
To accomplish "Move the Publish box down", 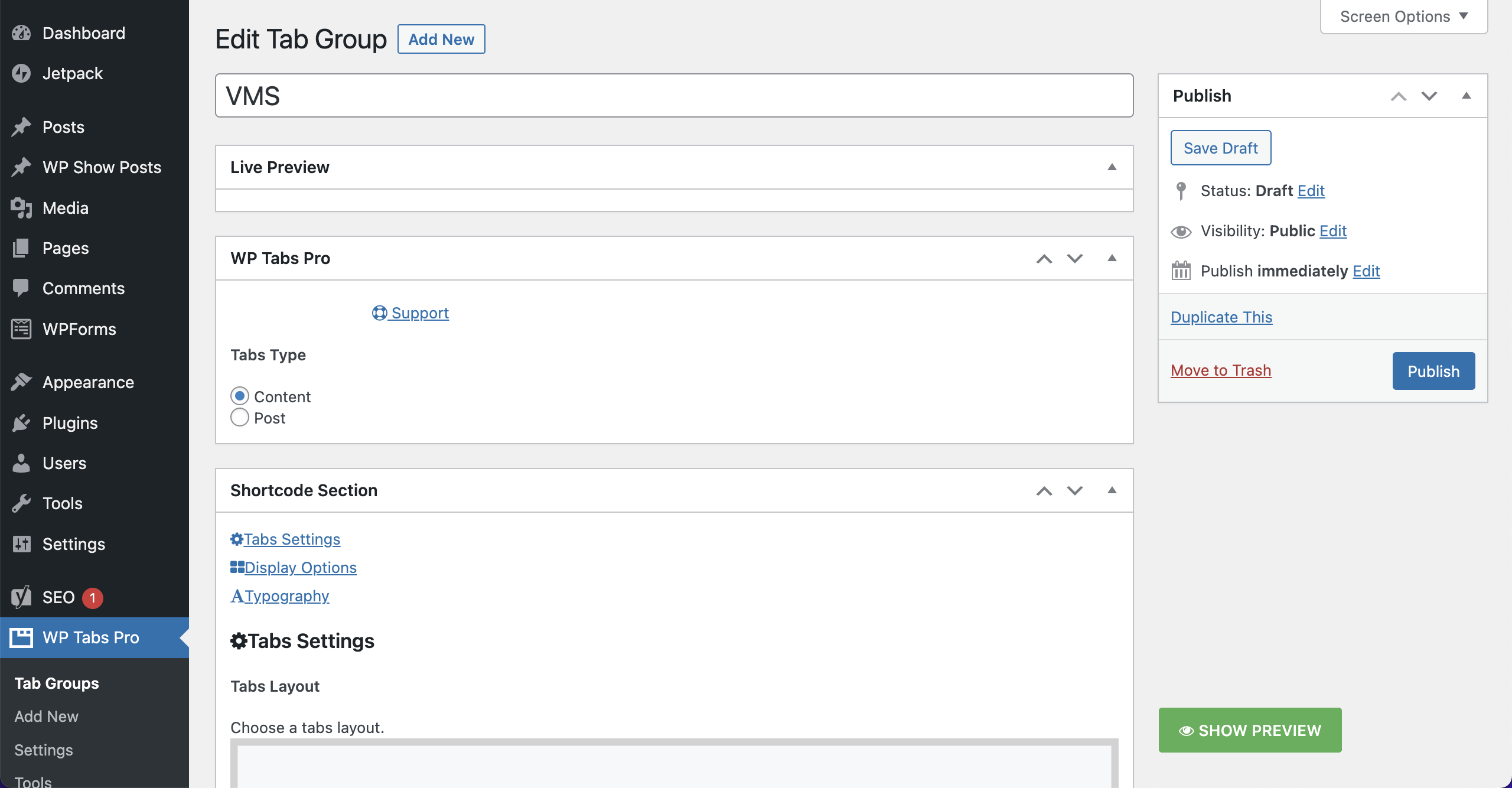I will (x=1429, y=96).
